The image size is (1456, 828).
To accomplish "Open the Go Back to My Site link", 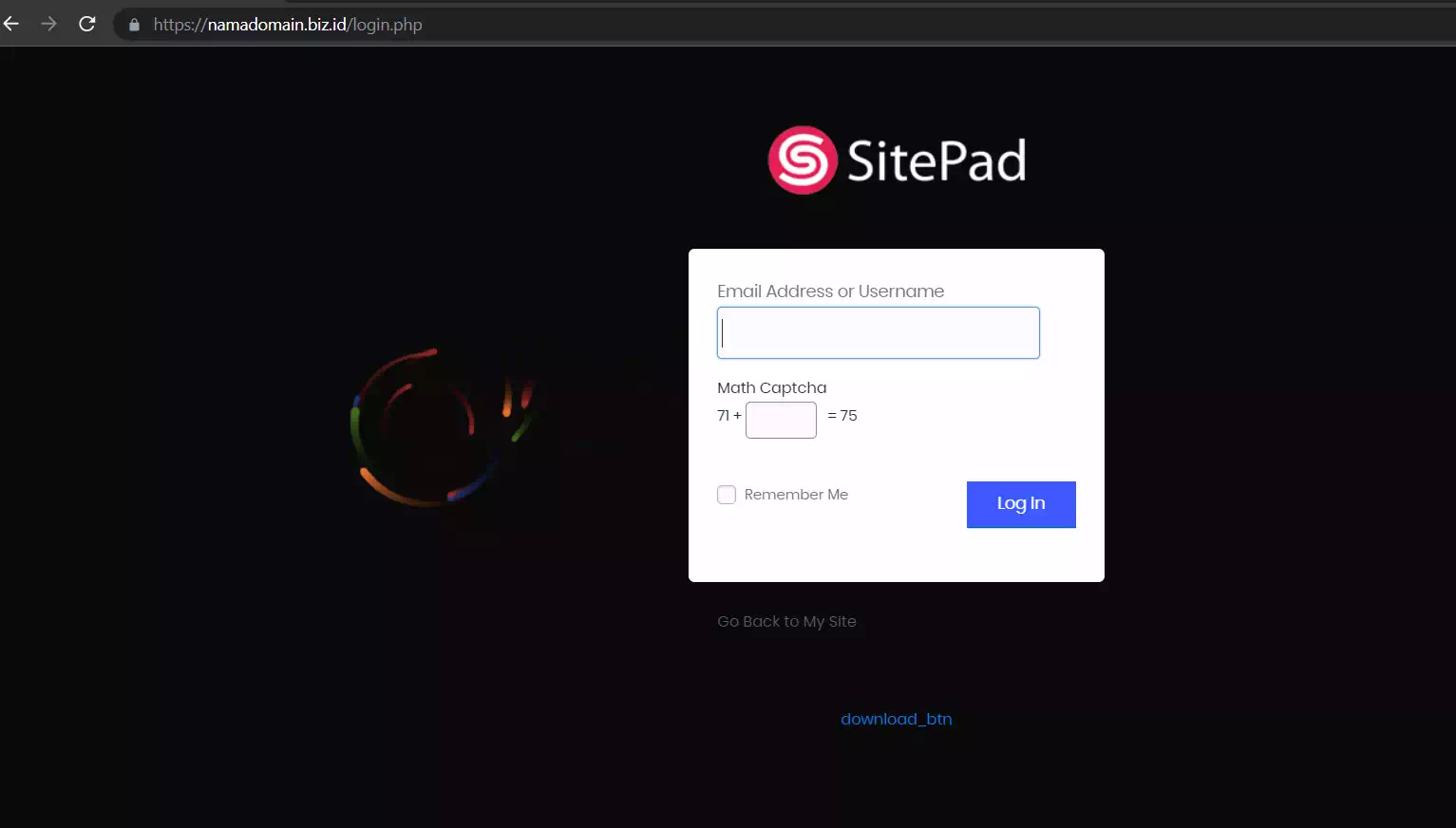I will 786,621.
